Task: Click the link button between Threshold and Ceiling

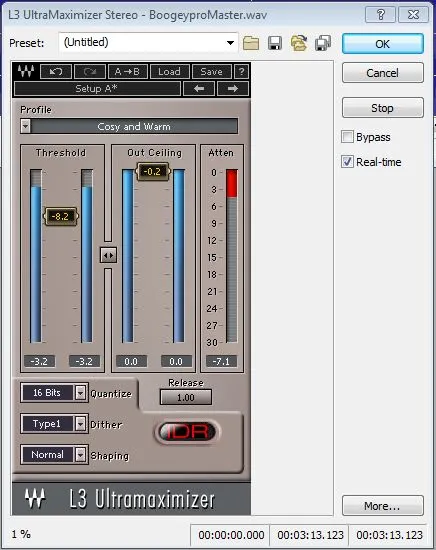Action: pos(108,255)
